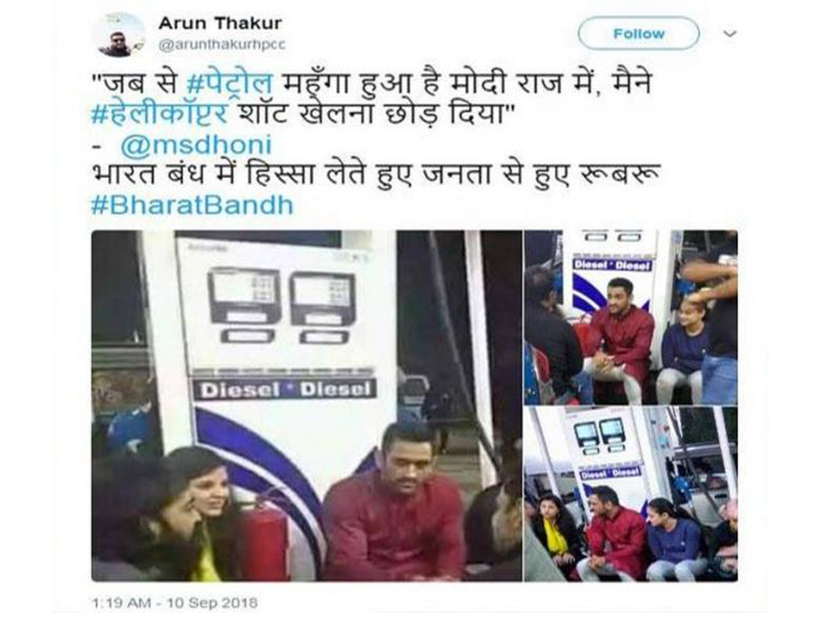This screenshot has height=620, width=820.
Task: Open the Arun Thakur display name
Action: (x=220, y=23)
